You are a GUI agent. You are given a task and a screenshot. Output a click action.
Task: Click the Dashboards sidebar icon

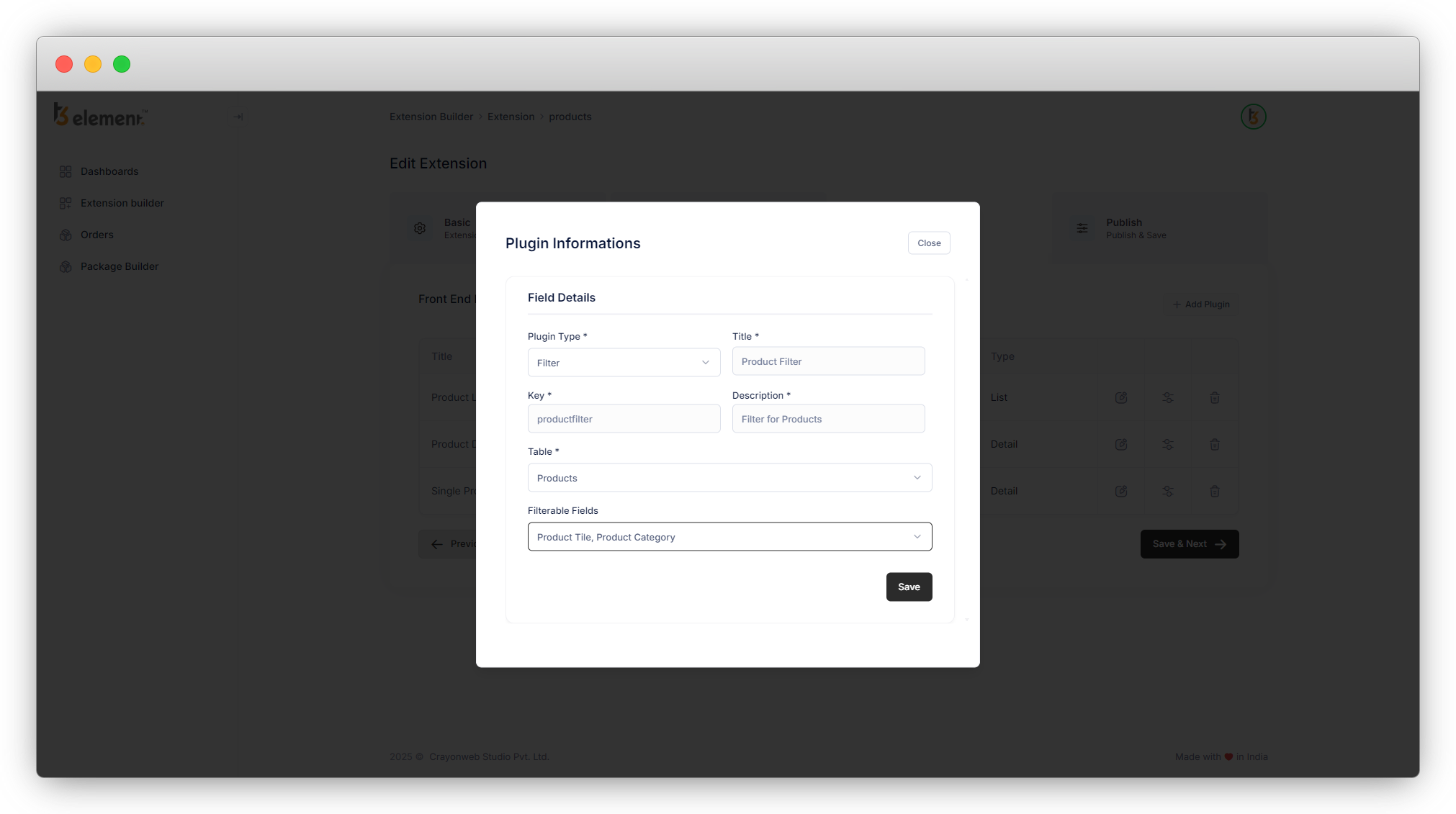[66, 171]
